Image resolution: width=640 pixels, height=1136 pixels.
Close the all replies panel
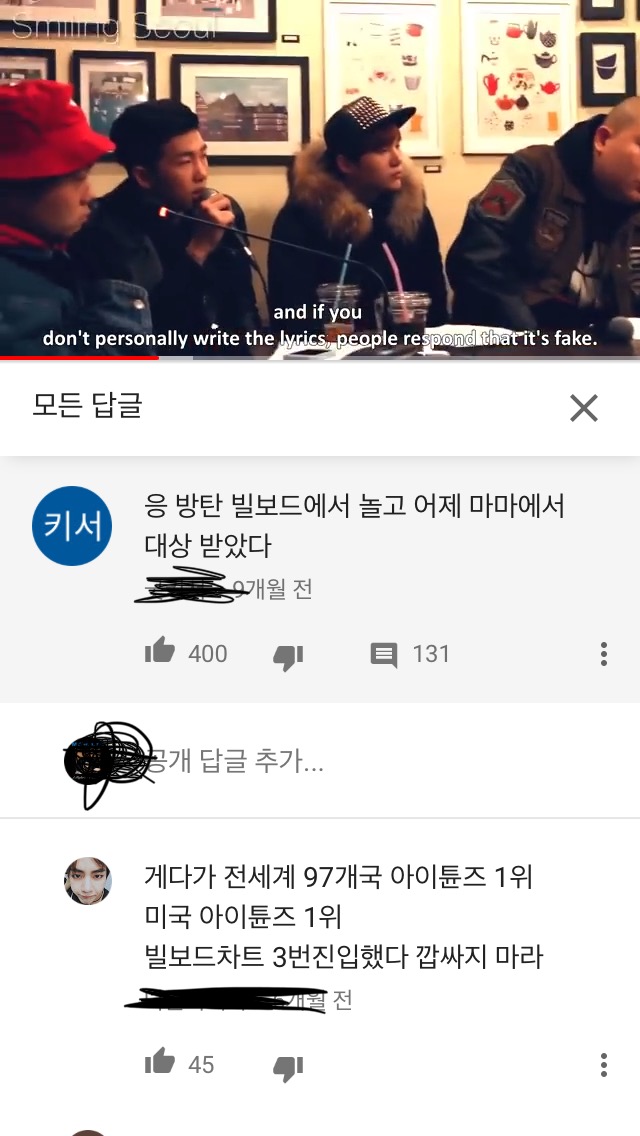click(583, 408)
